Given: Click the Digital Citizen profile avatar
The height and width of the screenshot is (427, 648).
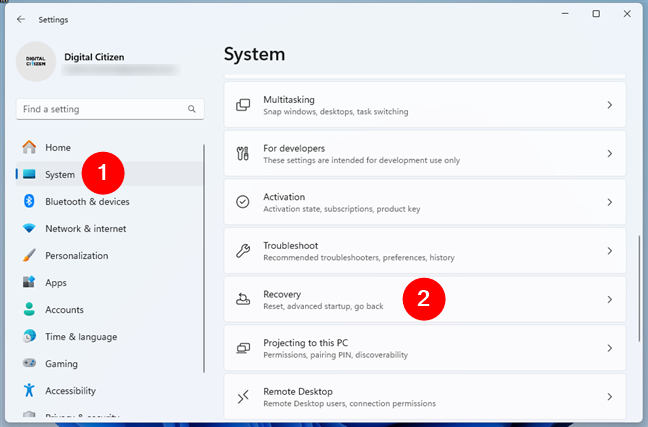Looking at the screenshot, I should point(37,62).
